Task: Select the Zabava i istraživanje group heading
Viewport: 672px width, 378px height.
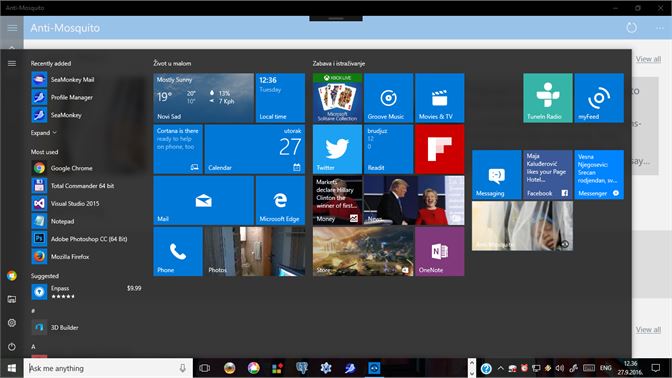Action: click(x=339, y=63)
